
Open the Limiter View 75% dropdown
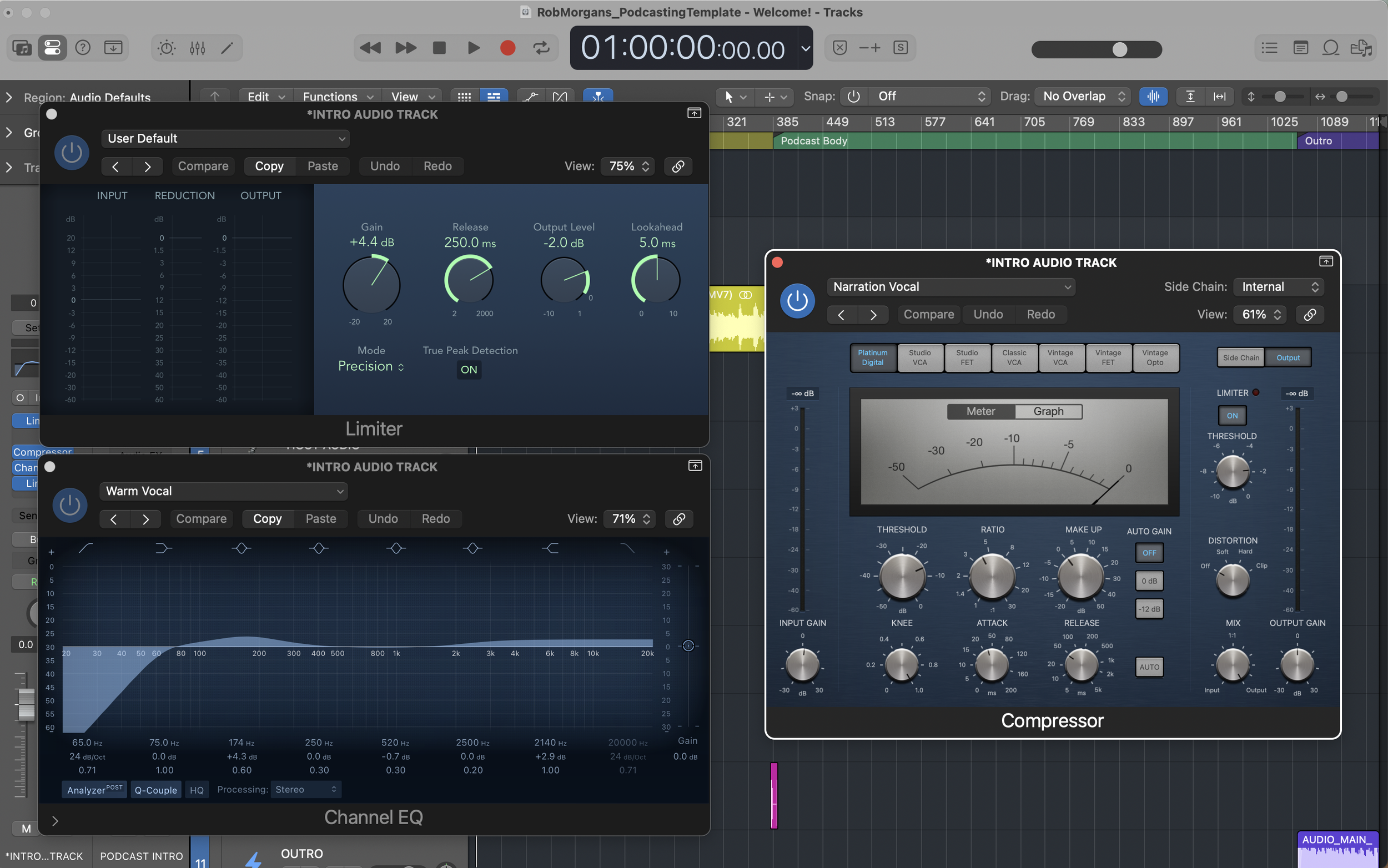click(x=628, y=166)
